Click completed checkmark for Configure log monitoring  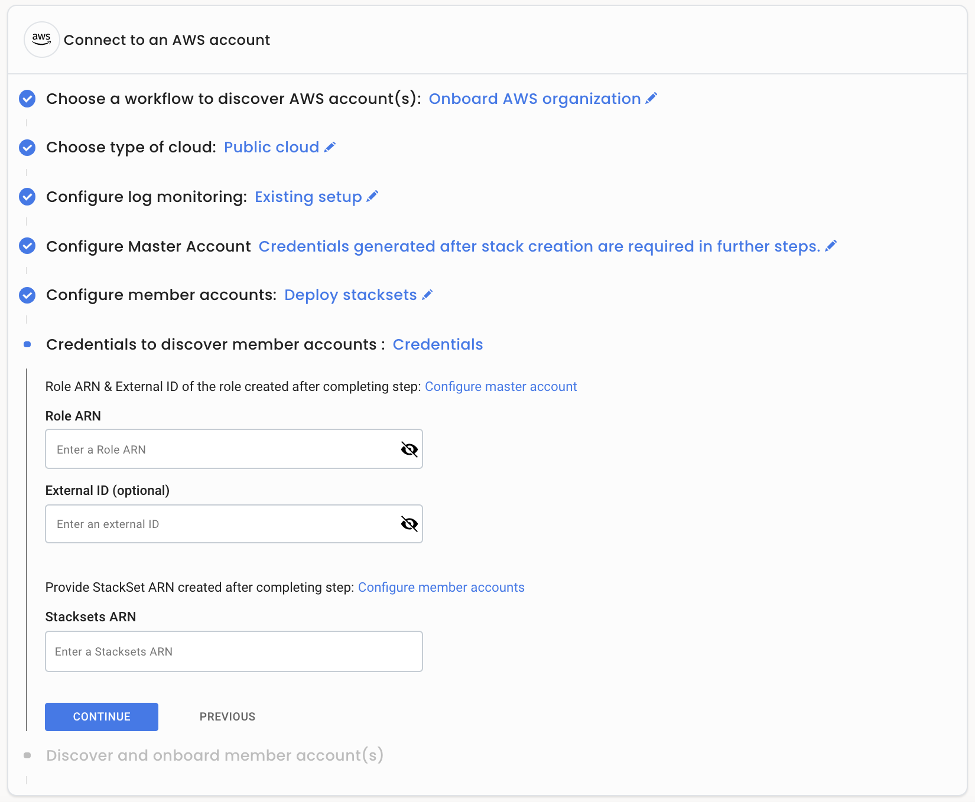pos(27,197)
